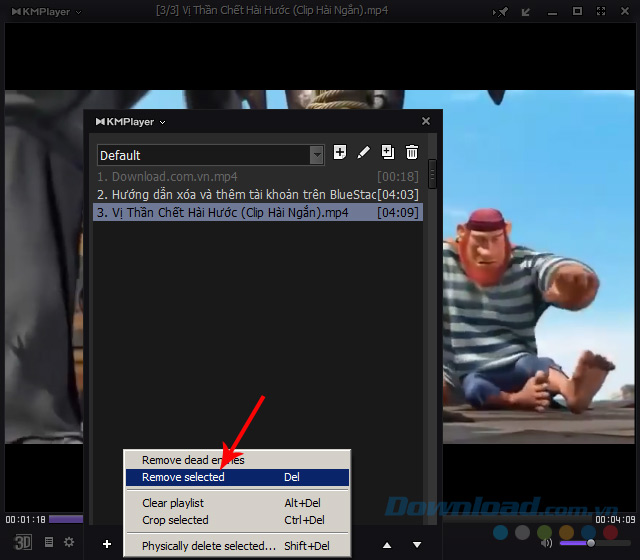
Task: Click the new playlist album icon
Action: 340,152
